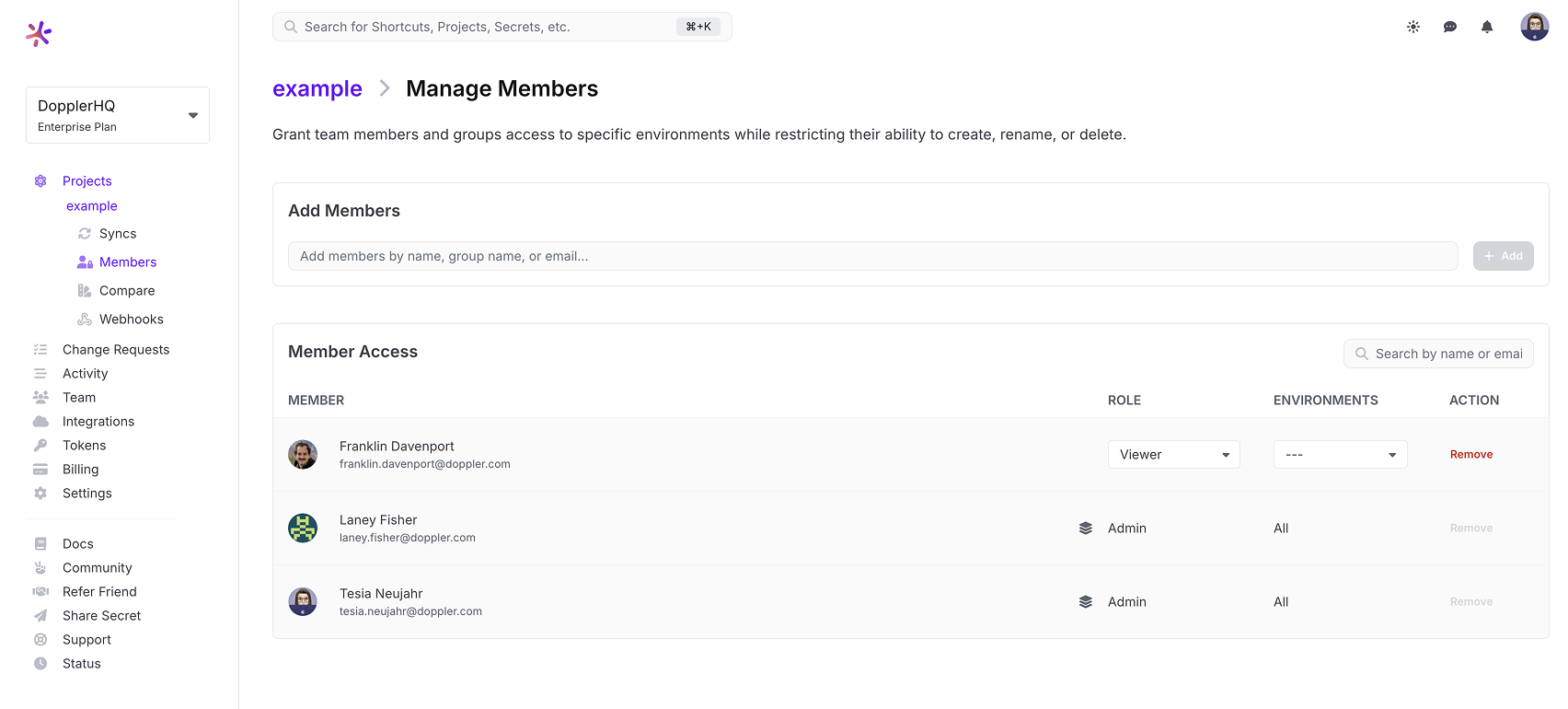Click the Team sidebar label
The image size is (1568, 709).
click(x=79, y=398)
